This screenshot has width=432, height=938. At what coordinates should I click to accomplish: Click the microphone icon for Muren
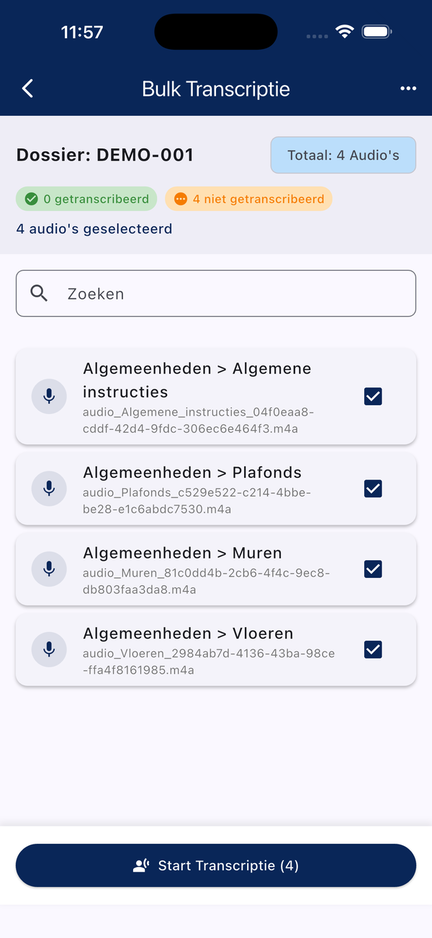pyautogui.click(x=49, y=569)
